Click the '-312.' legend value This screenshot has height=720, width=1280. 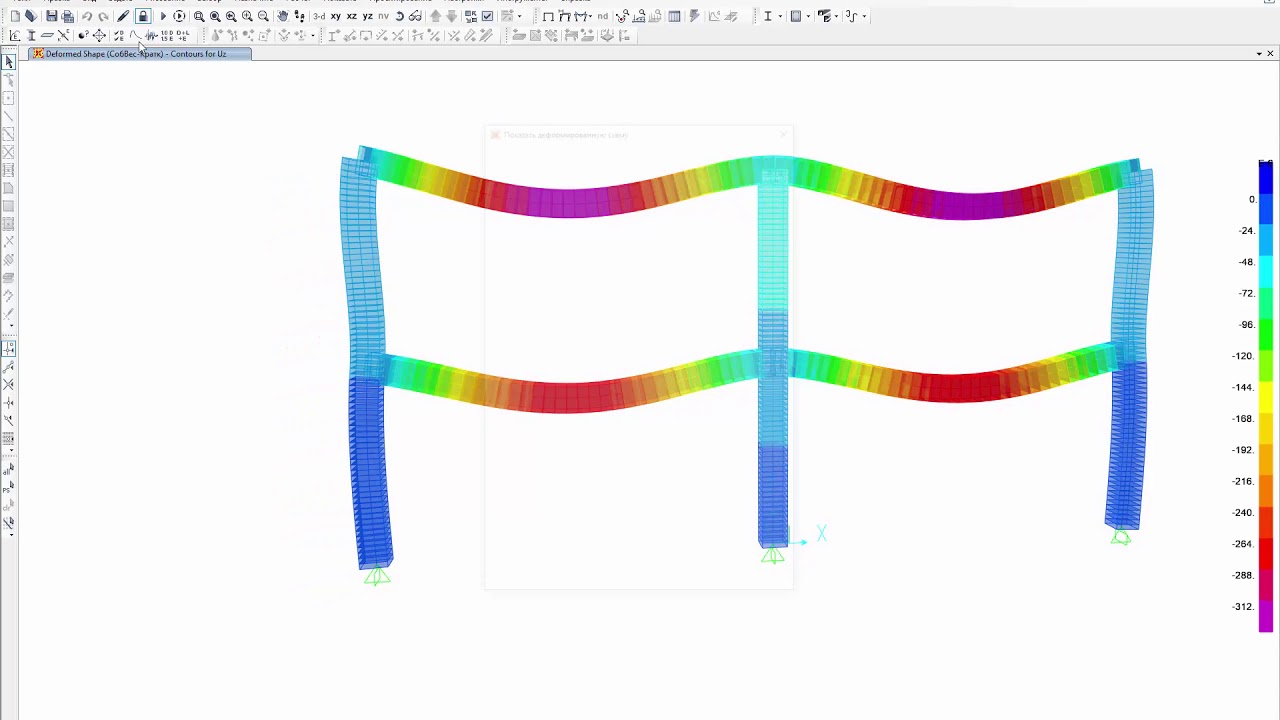(1243, 607)
